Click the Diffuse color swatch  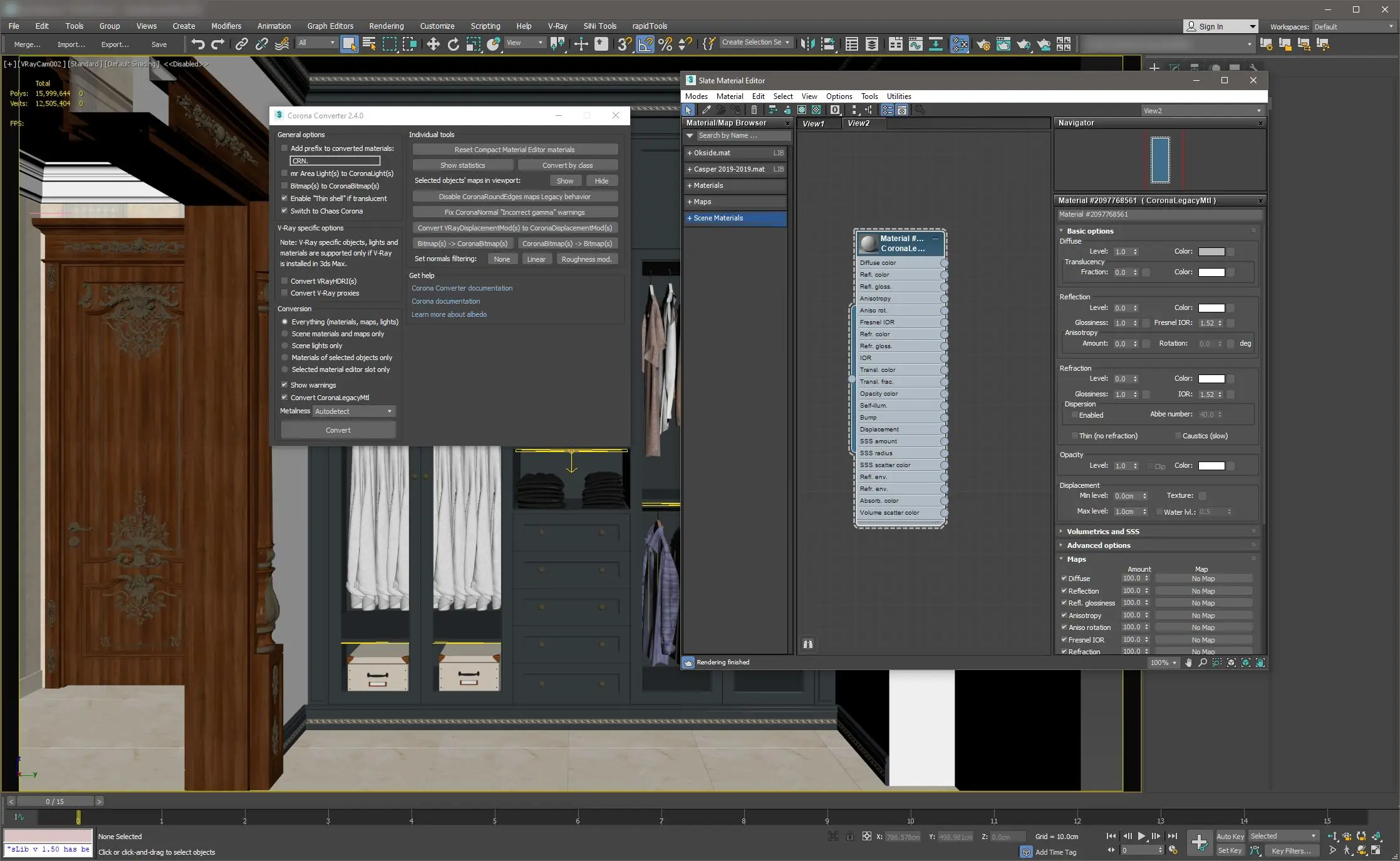pos(1211,252)
